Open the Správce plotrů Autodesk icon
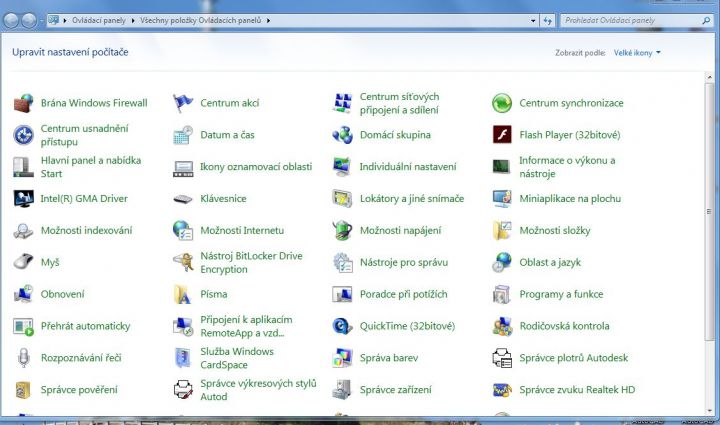The height and width of the screenshot is (425, 720). [x=502, y=358]
